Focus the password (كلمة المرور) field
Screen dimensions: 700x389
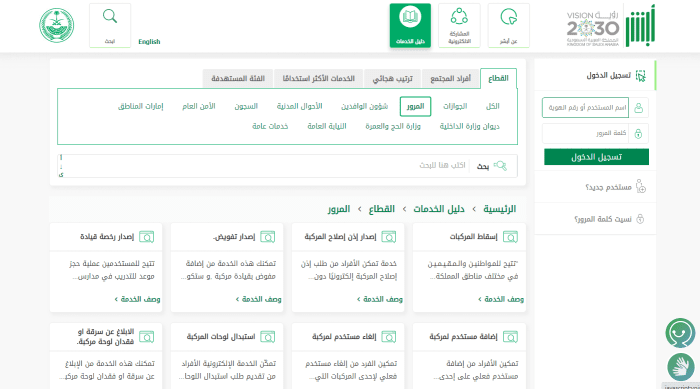(585, 133)
